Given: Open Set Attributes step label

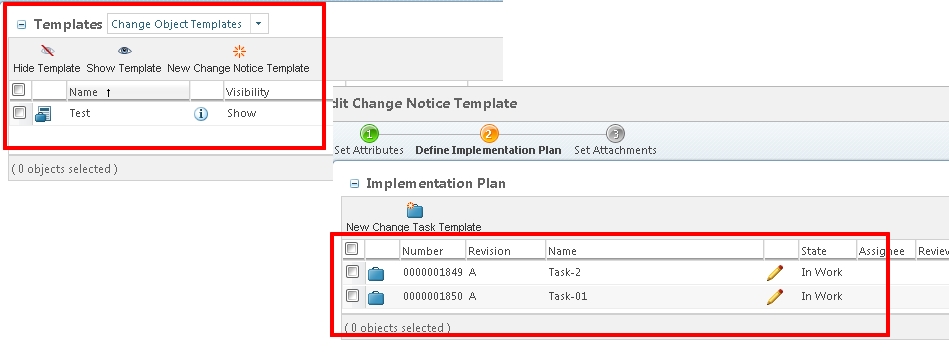Looking at the screenshot, I should click(369, 150).
